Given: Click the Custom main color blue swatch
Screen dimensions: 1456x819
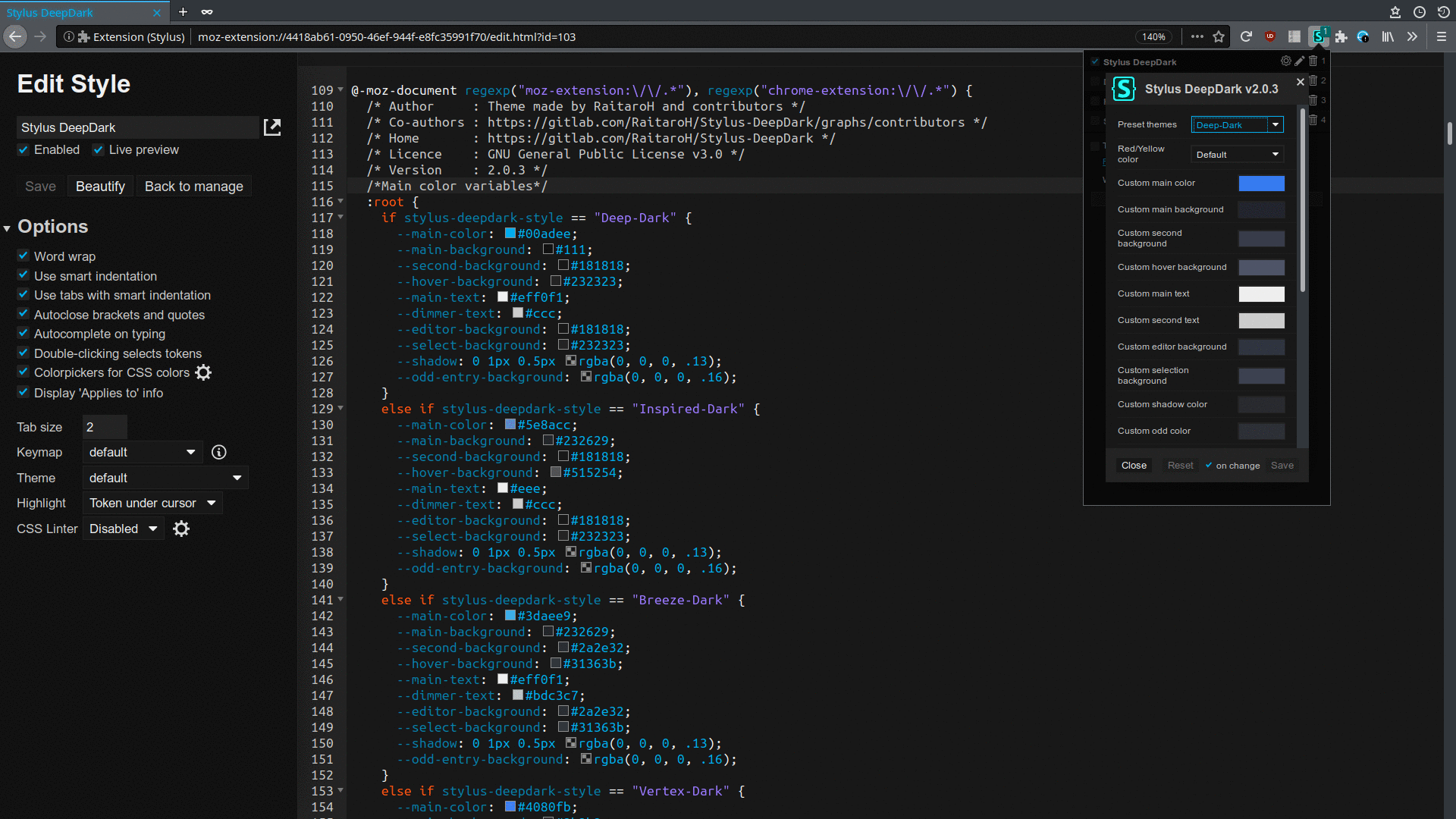Looking at the screenshot, I should pos(1262,183).
